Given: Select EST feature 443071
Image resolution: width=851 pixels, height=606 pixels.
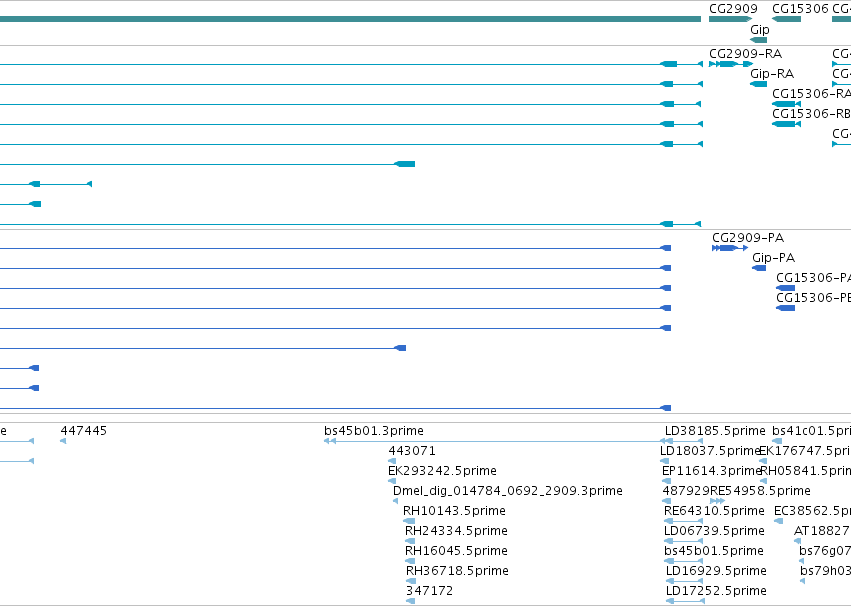Looking at the screenshot, I should [x=411, y=451].
